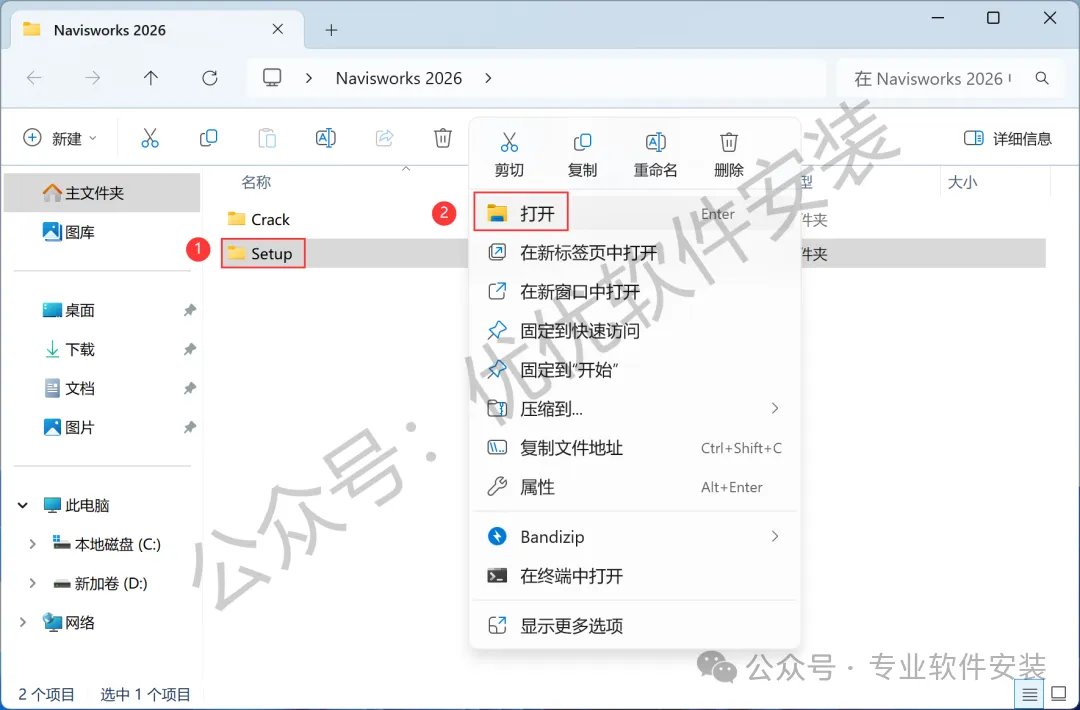1080x710 pixels.
Task: Select the Crack folder
Action: point(258,219)
